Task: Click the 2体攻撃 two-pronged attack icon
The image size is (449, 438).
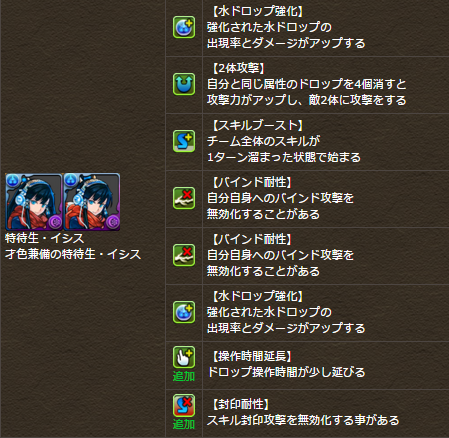Action: point(184,84)
